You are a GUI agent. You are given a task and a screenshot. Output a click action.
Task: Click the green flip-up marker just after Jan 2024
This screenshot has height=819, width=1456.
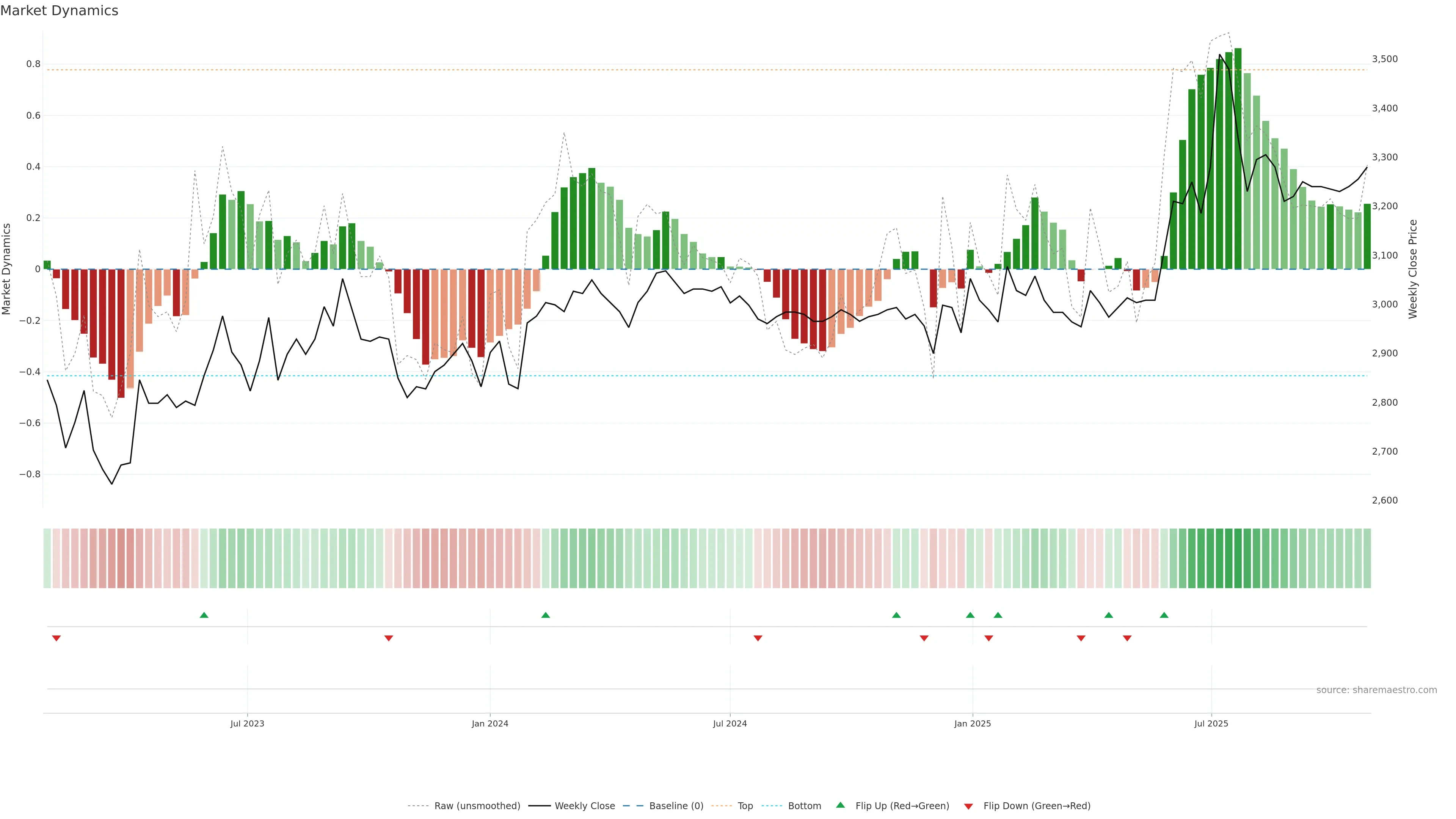coord(546,615)
